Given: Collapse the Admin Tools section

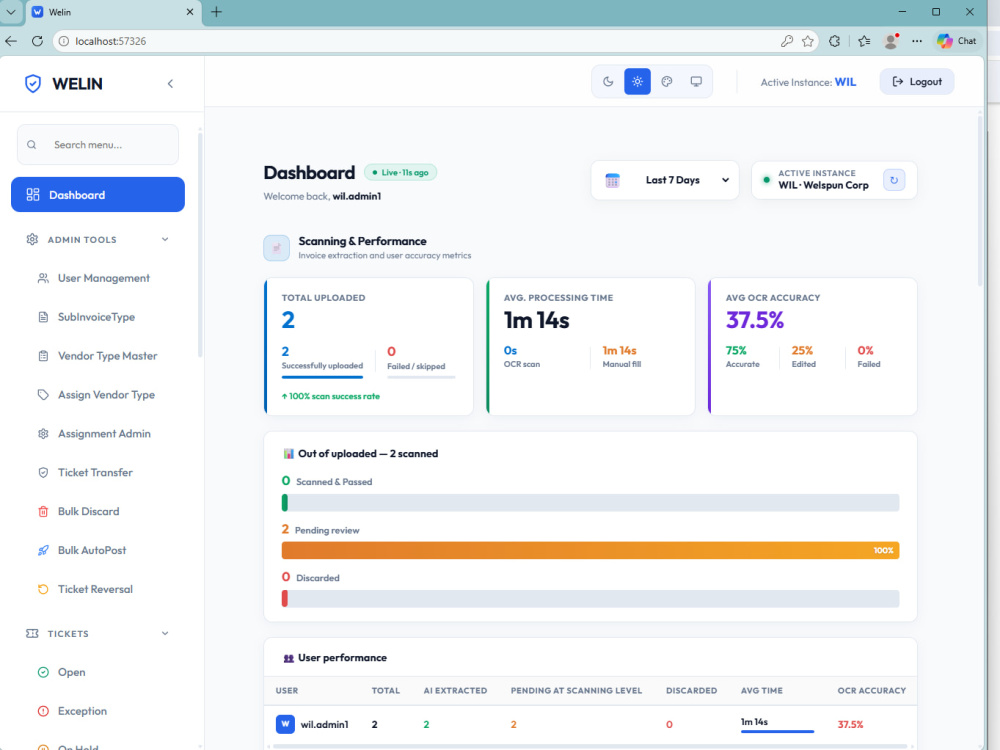Looking at the screenshot, I should 165,239.
